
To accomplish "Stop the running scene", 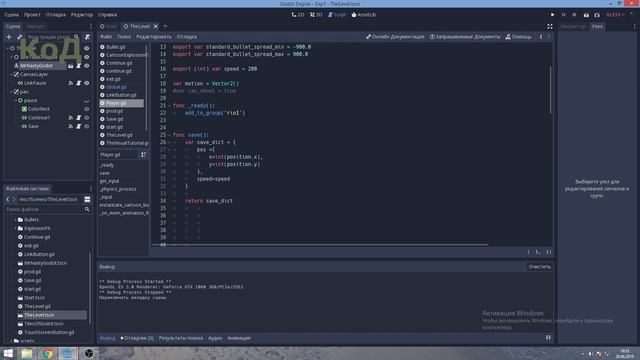I will point(574,15).
